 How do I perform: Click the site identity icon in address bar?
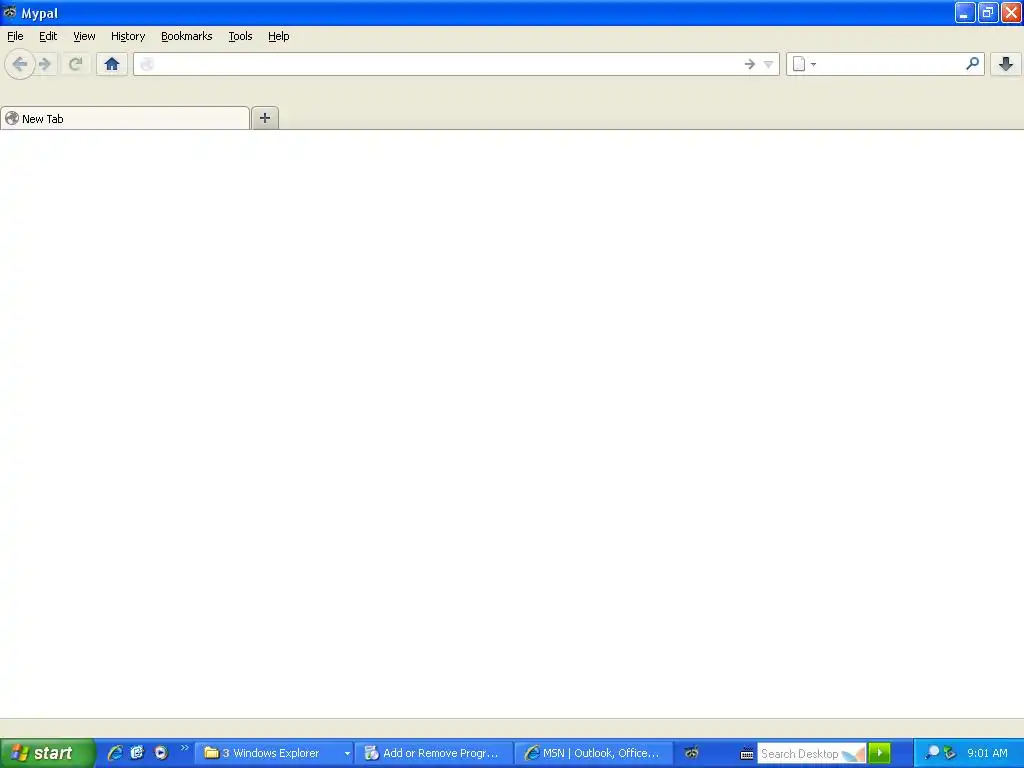click(147, 64)
